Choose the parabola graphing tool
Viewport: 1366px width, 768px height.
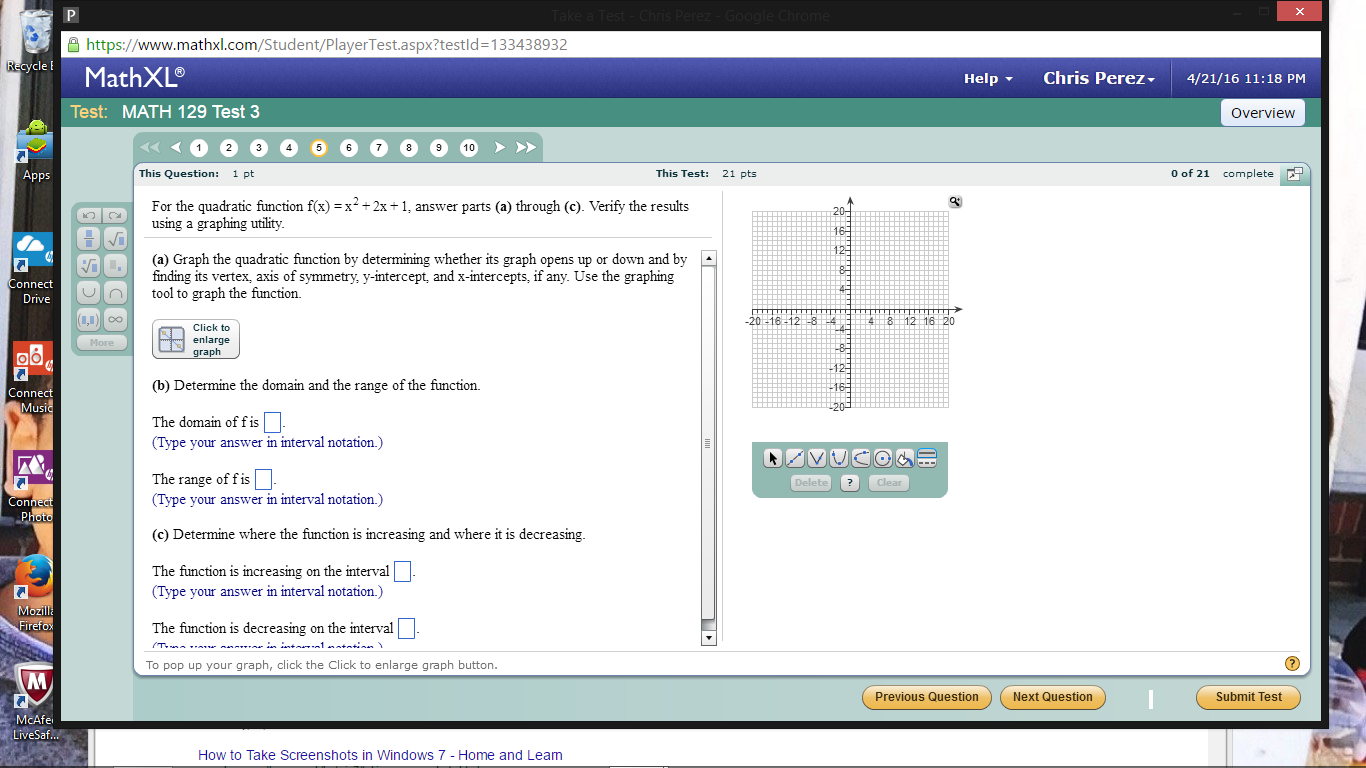tap(838, 458)
